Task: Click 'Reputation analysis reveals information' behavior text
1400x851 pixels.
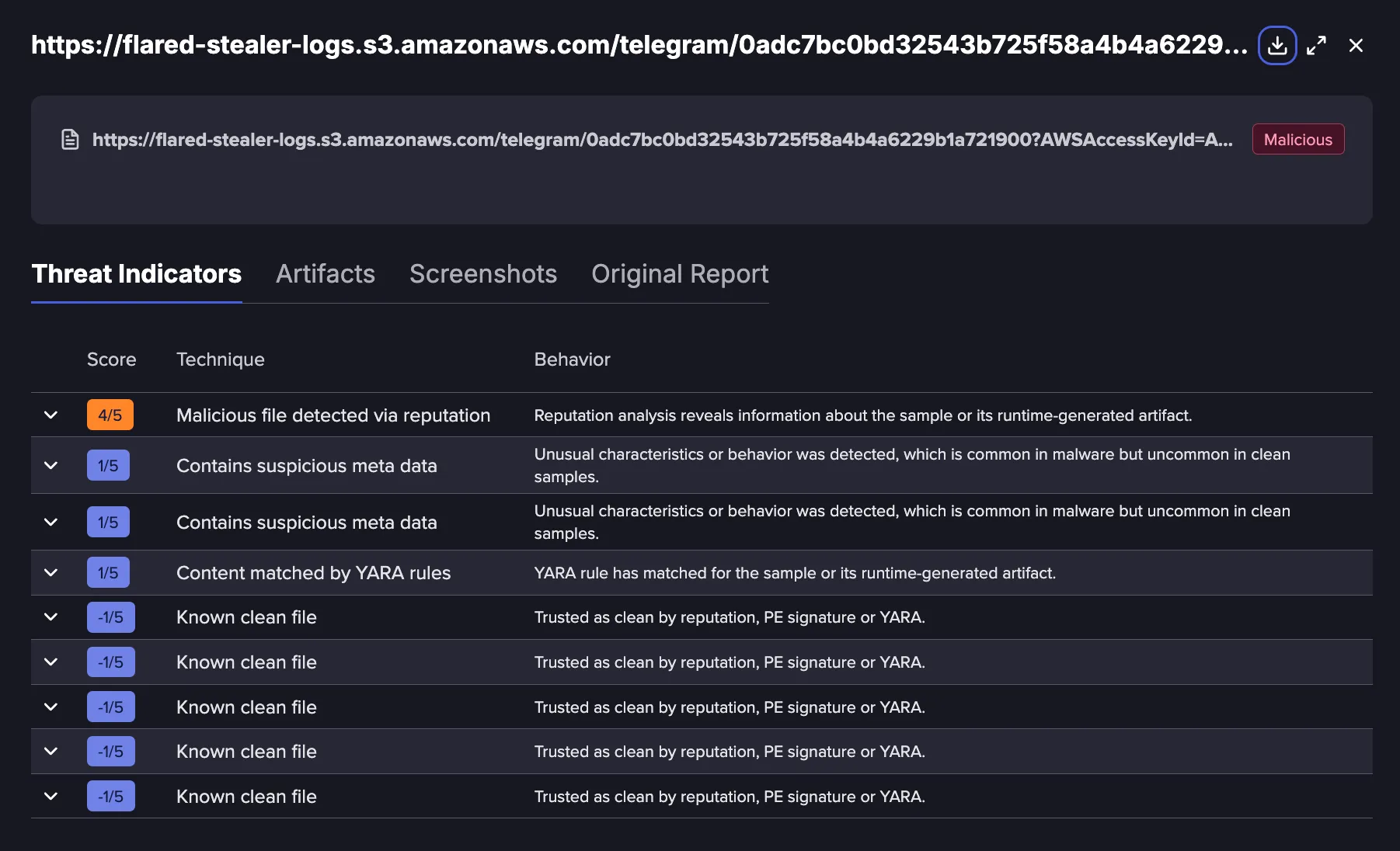Action: coord(862,415)
